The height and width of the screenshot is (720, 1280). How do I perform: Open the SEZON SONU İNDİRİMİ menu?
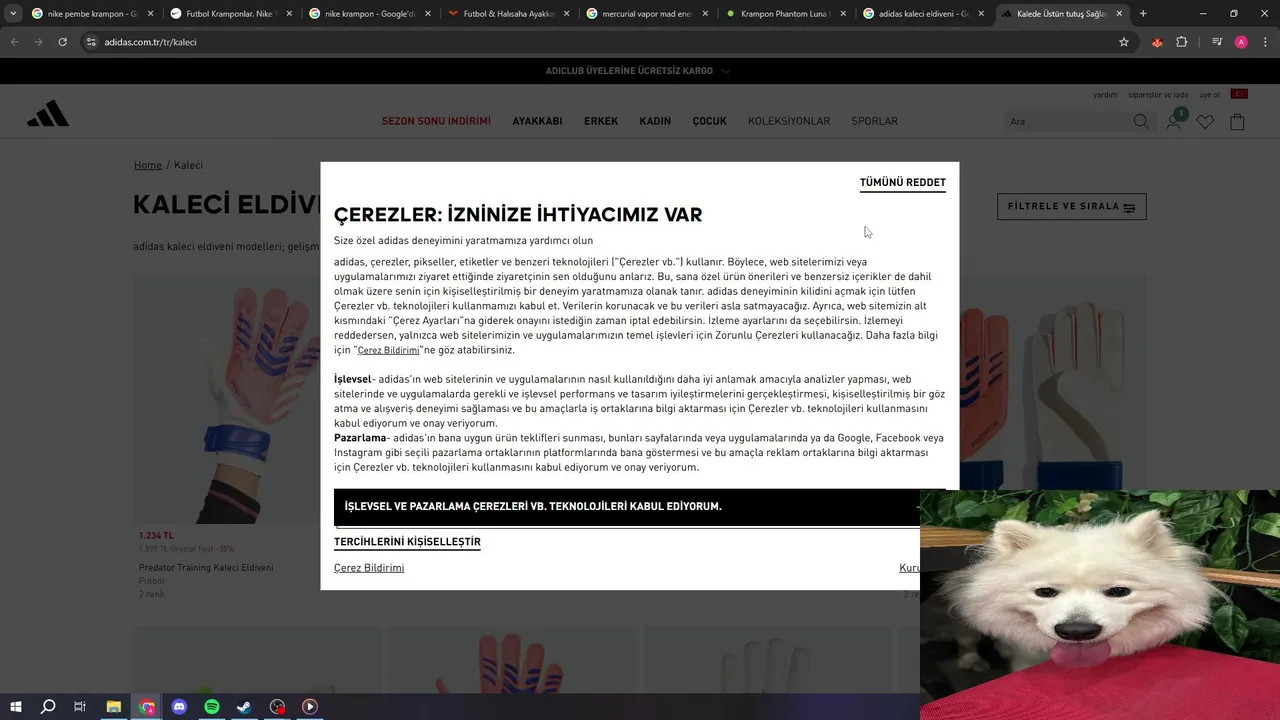(x=436, y=121)
